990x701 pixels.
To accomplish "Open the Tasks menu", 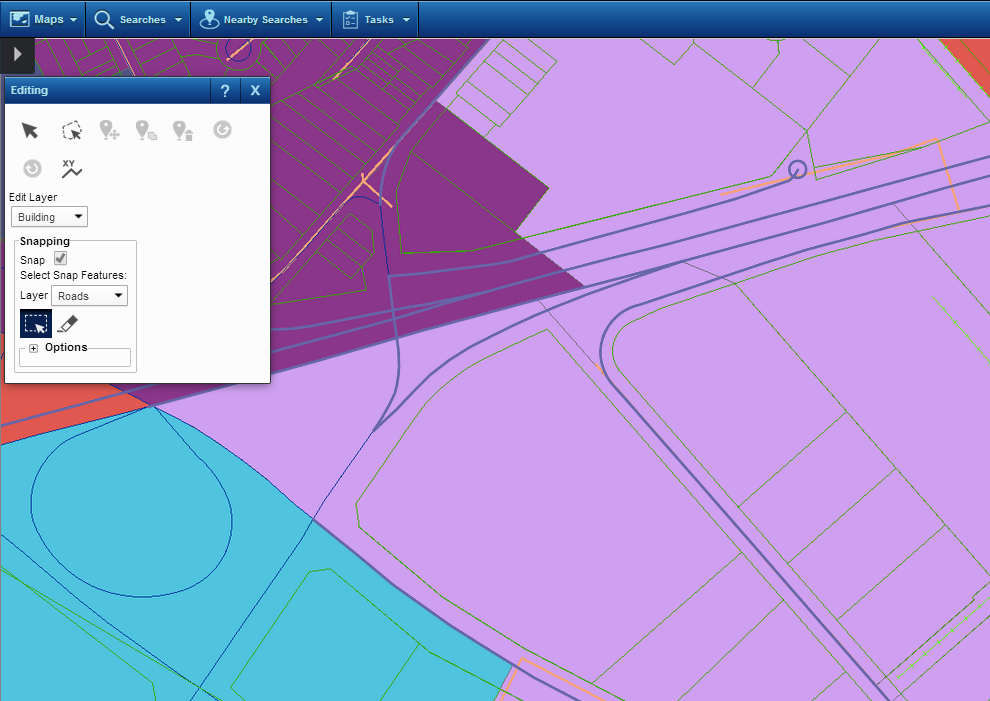I will tap(375, 20).
